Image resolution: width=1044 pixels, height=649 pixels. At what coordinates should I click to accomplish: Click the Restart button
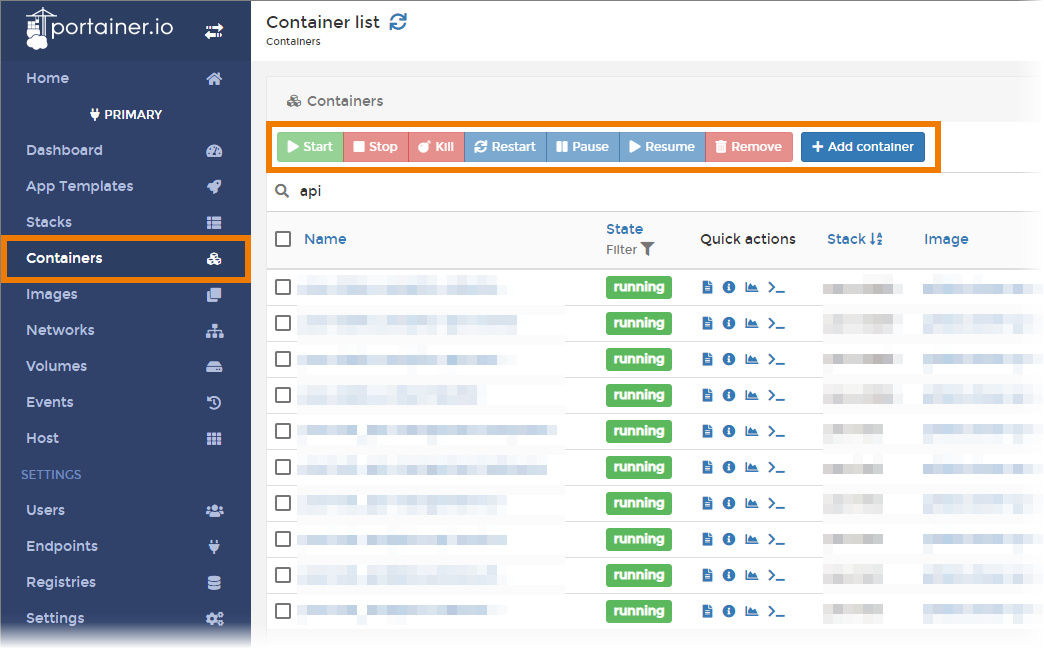[x=505, y=146]
